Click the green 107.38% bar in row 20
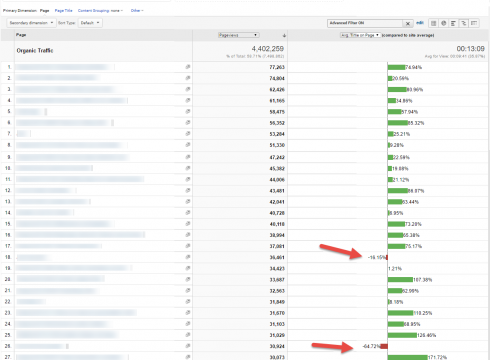Image resolution: width=490 pixels, height=360 pixels. coord(400,280)
